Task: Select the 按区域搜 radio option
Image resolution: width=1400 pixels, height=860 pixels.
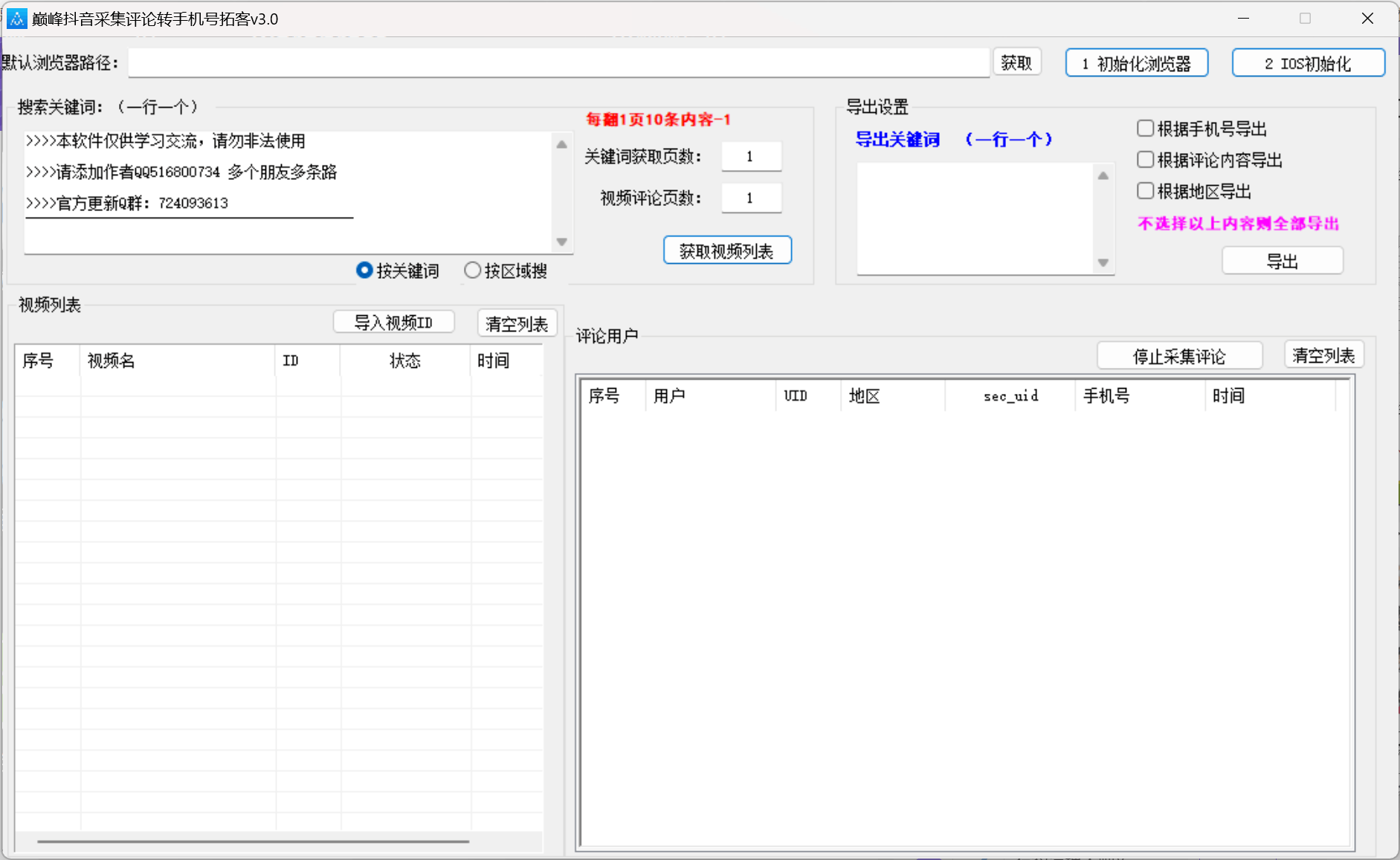Action: click(506, 271)
